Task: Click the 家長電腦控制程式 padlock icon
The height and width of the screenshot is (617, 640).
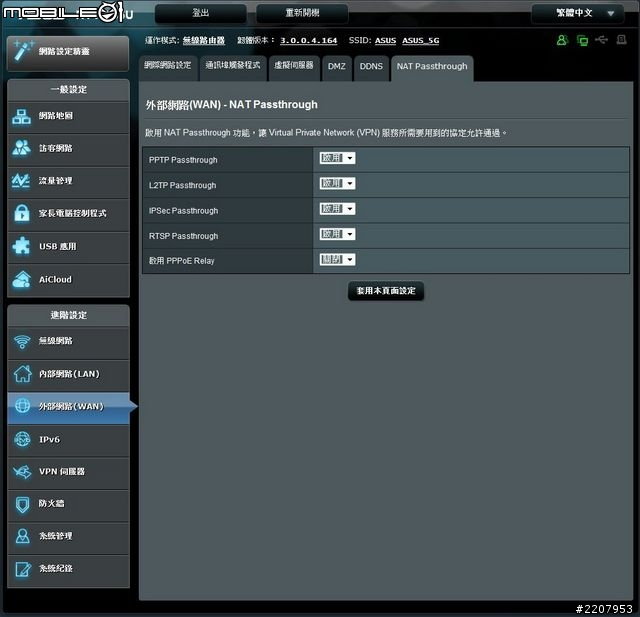Action: tap(22, 213)
